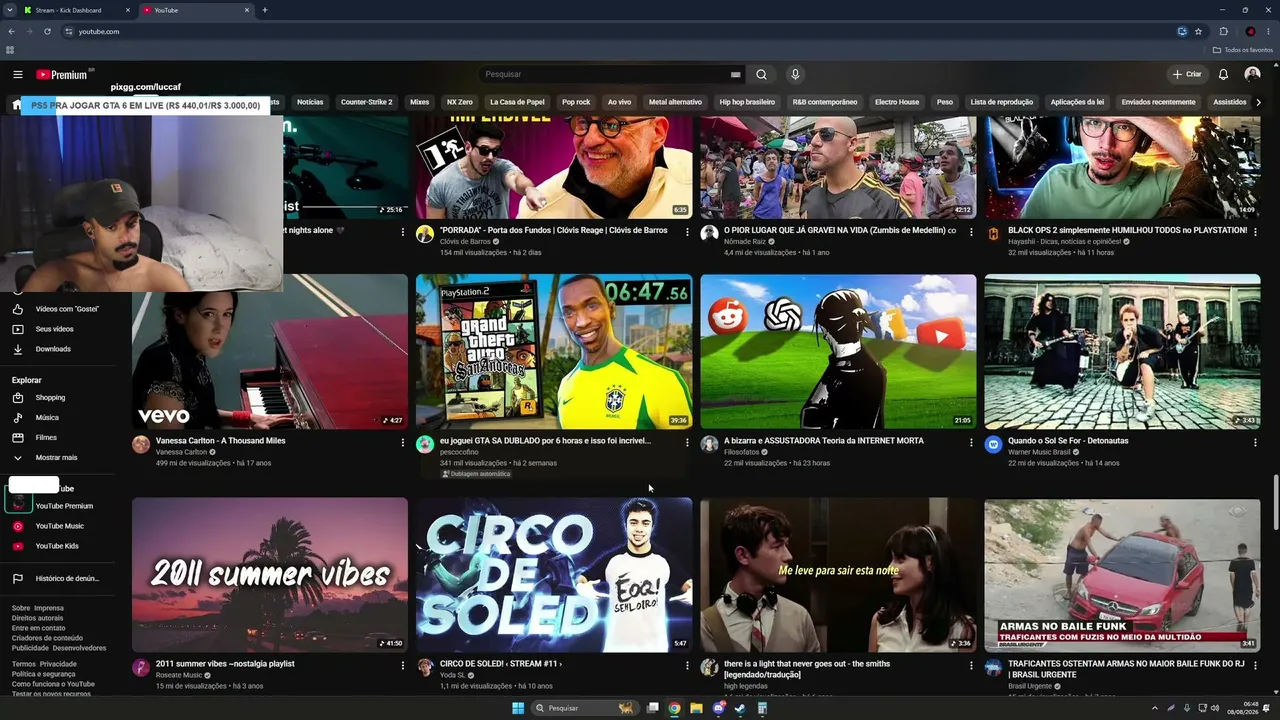Select the Notícias filter chip
This screenshot has width=1280, height=720.
[310, 102]
